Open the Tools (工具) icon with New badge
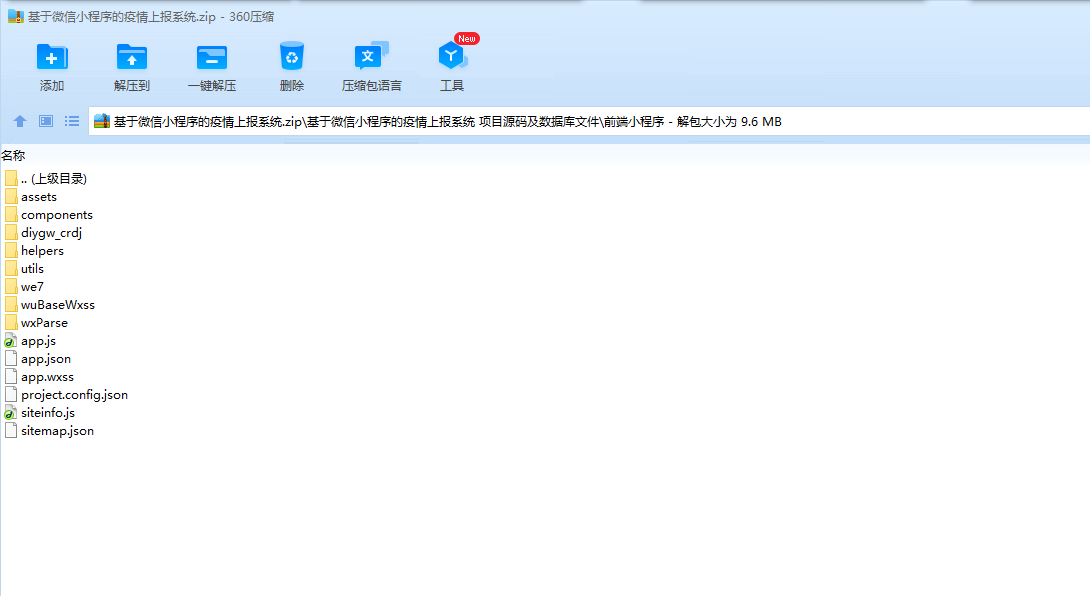Image resolution: width=1090 pixels, height=596 pixels. point(452,56)
